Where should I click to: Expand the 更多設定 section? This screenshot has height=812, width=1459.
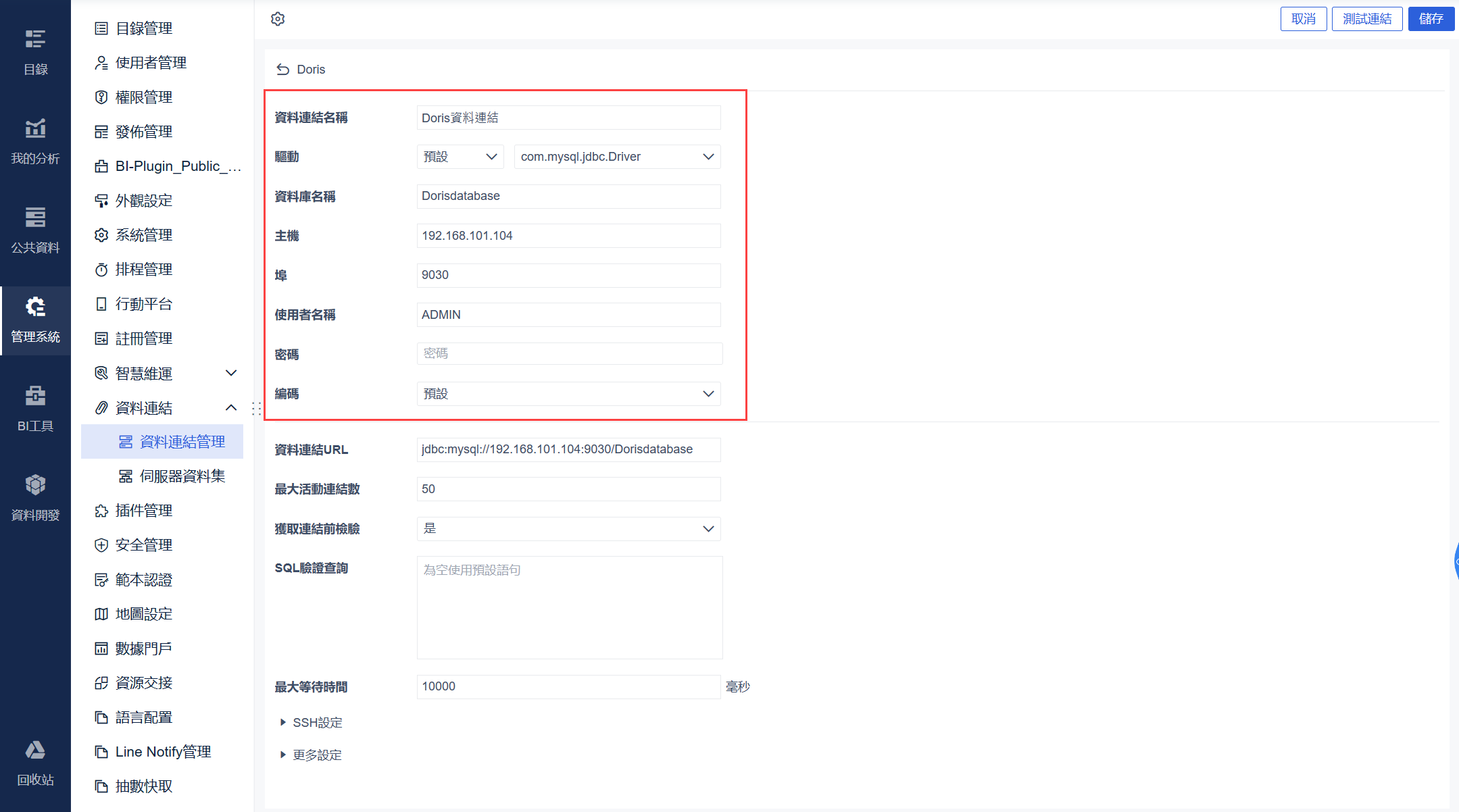point(311,755)
